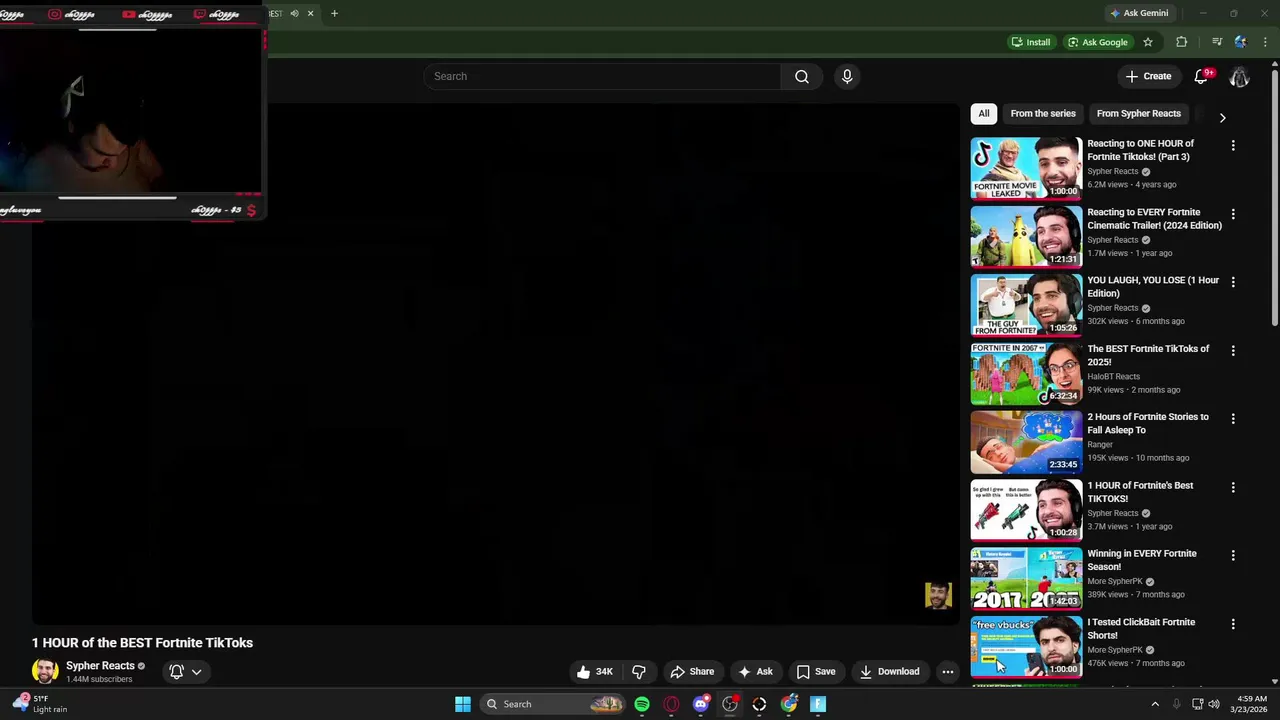
Task: Open Chrome from the taskbar
Action: (x=789, y=704)
